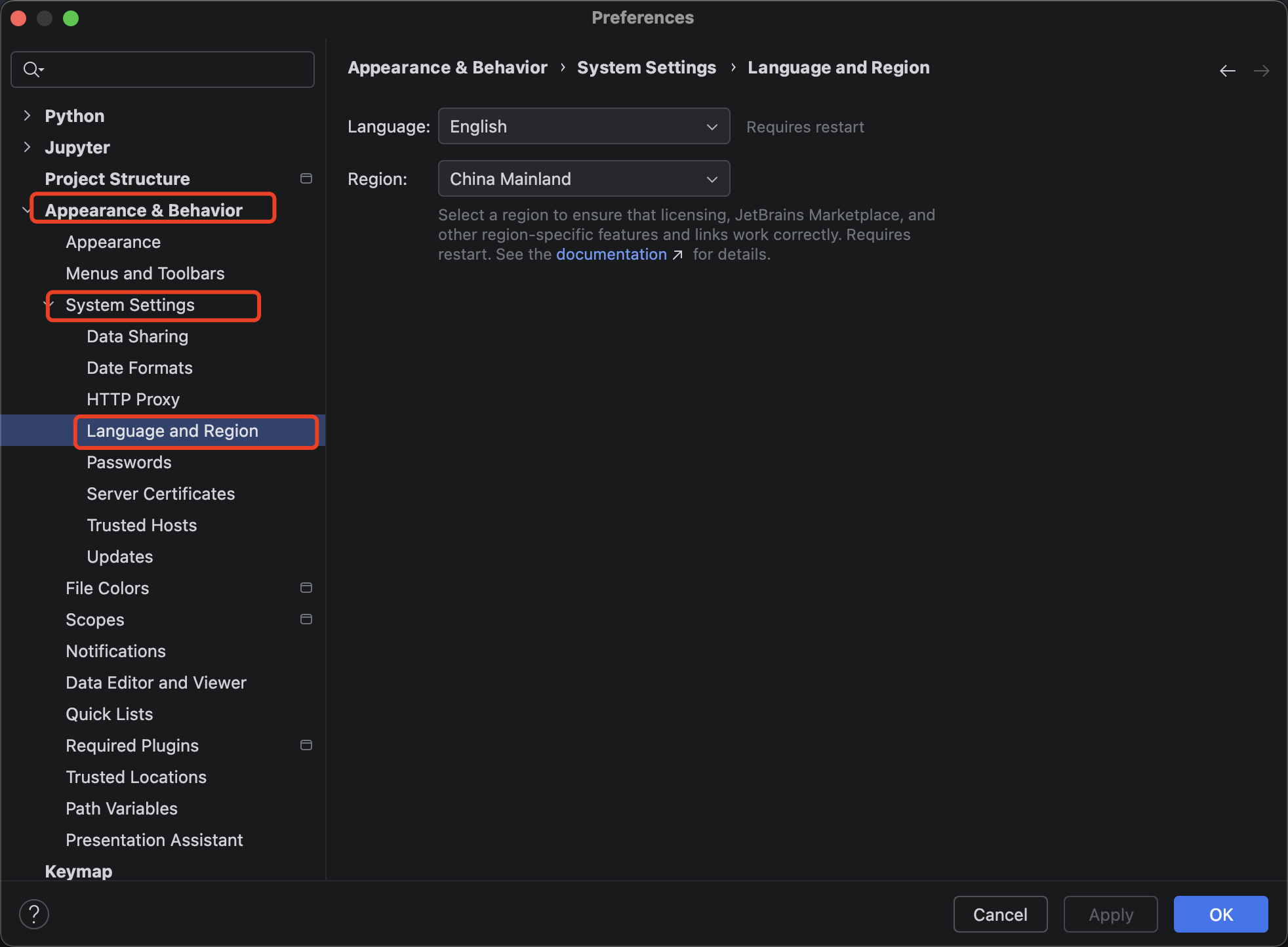Select HTTP Proxy in the settings tree
The width and height of the screenshot is (1288, 947).
(x=133, y=399)
